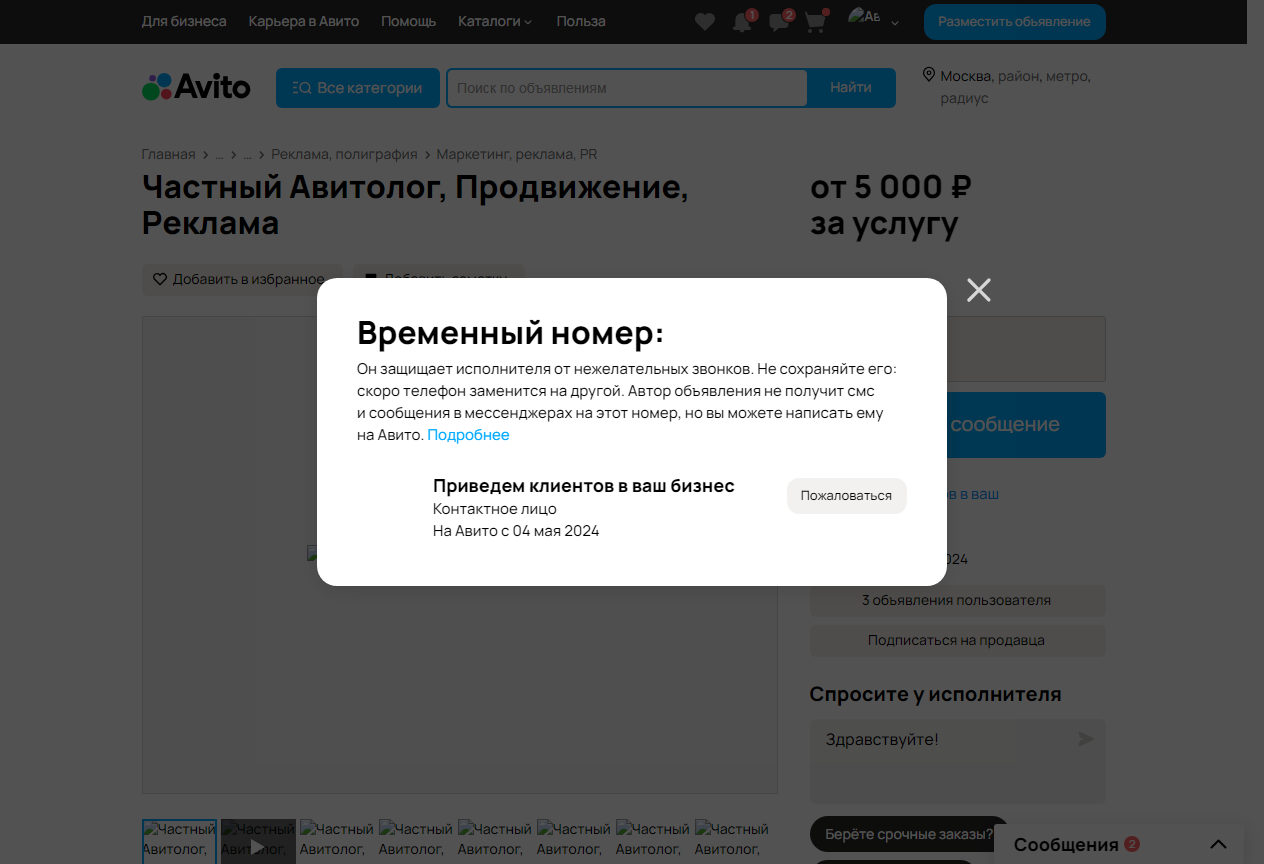1264x864 pixels.
Task: Click the Пожаловаться button
Action: tap(846, 496)
